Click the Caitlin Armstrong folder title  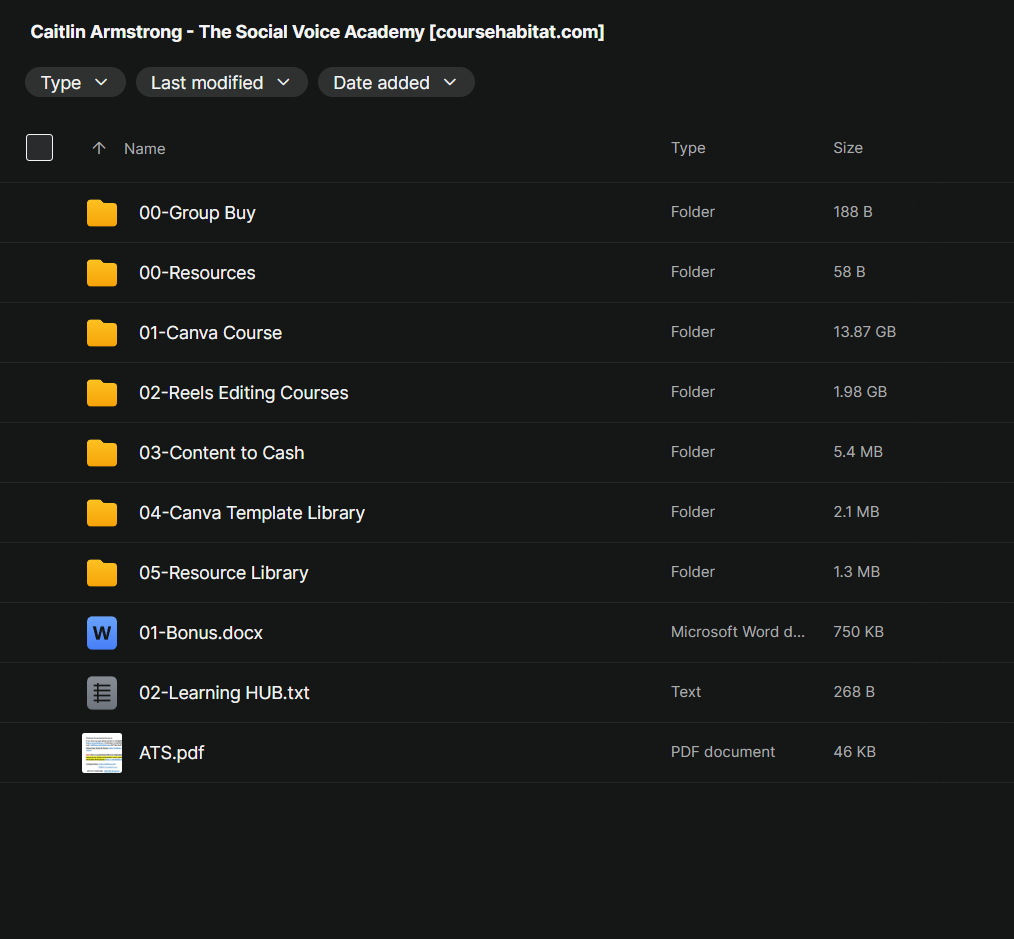click(317, 32)
